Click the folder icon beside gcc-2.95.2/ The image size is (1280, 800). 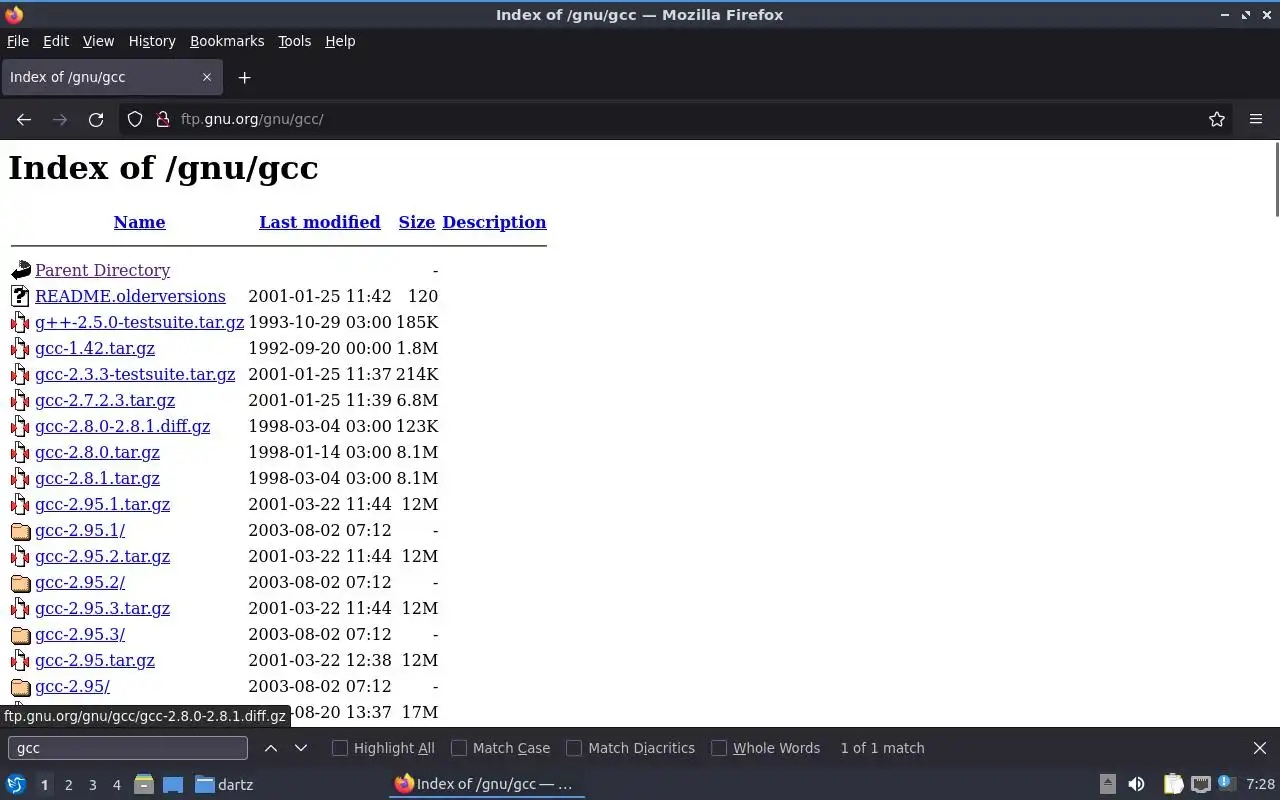[21, 582]
